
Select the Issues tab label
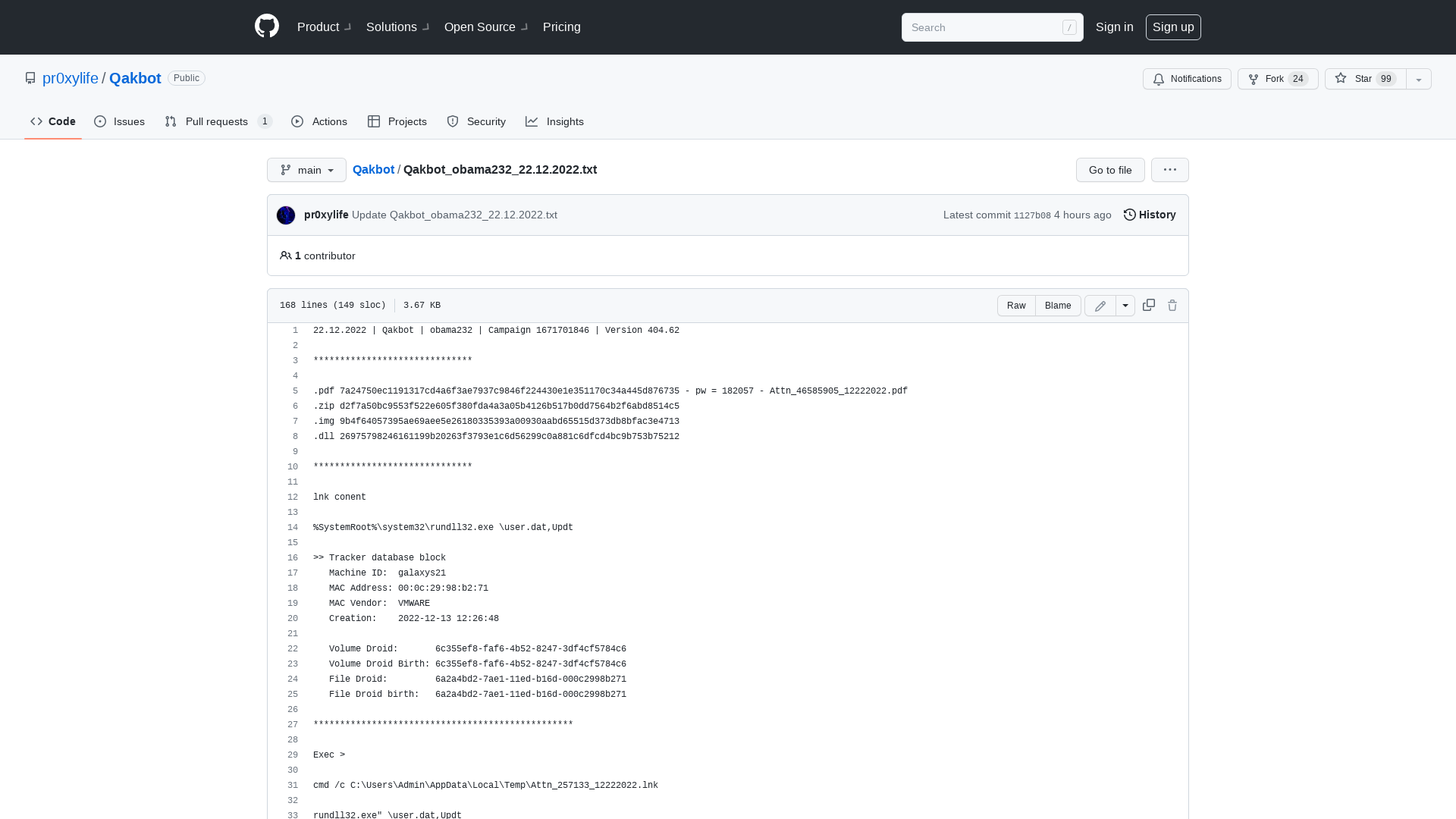[129, 121]
